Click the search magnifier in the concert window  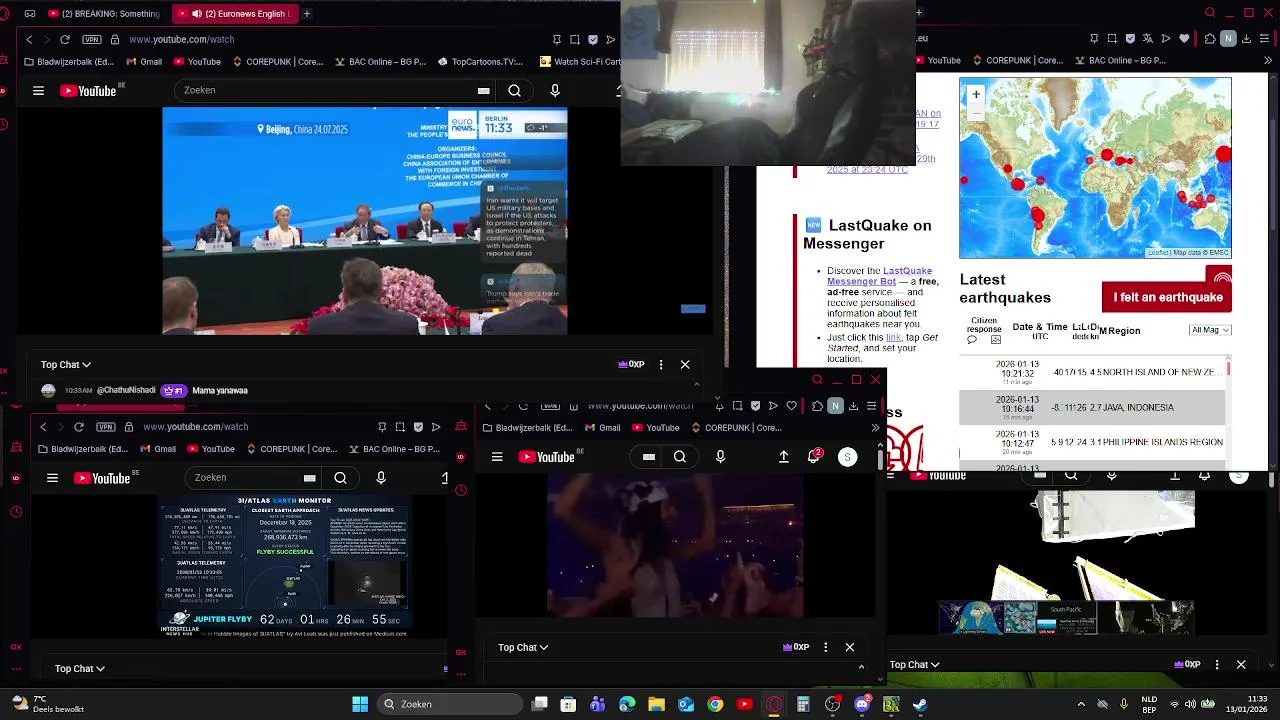point(680,457)
